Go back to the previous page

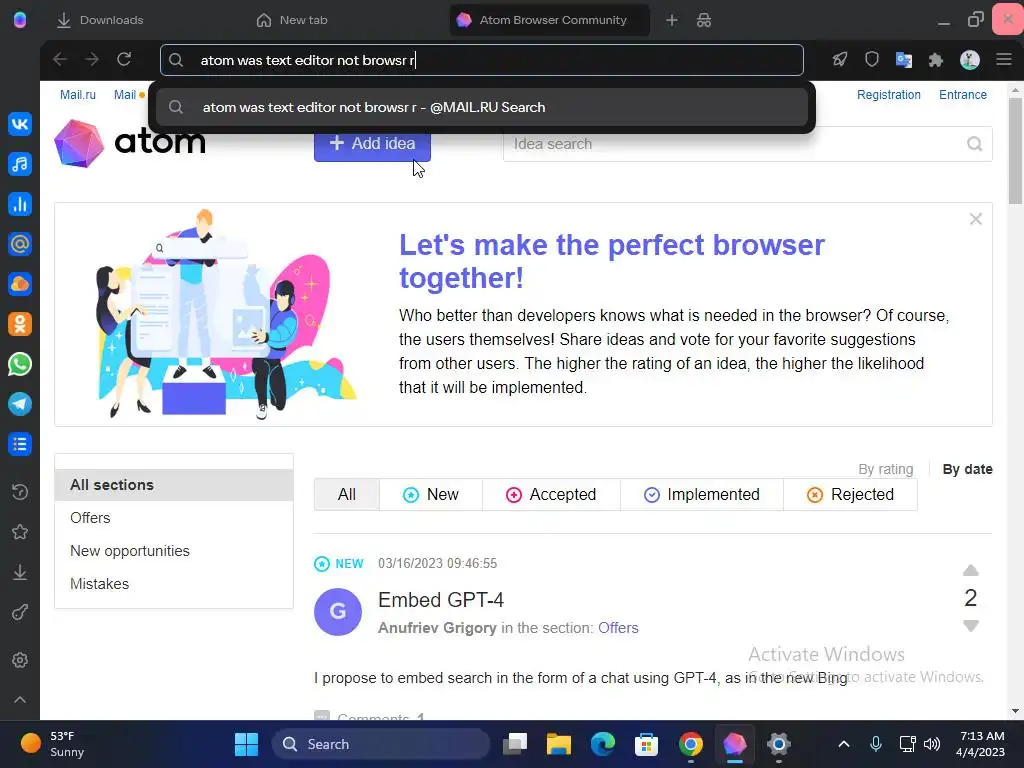pos(59,59)
